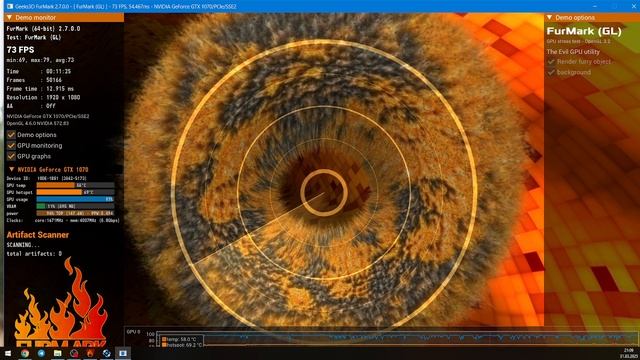Image resolution: width=640 pixels, height=360 pixels.
Task: Collapse the NVIDIA GeForce GTX 1070 section
Action: (x=11, y=169)
